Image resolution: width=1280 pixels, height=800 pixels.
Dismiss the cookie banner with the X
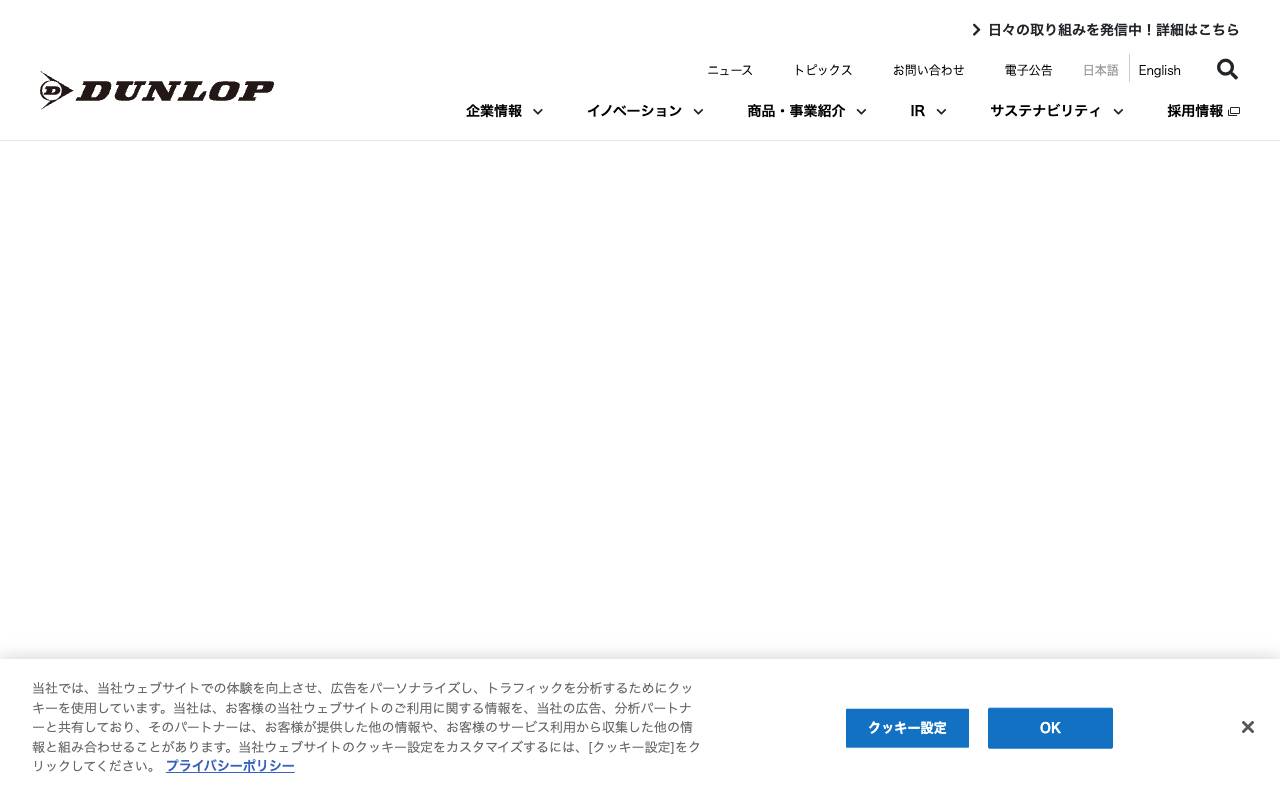click(x=1247, y=727)
